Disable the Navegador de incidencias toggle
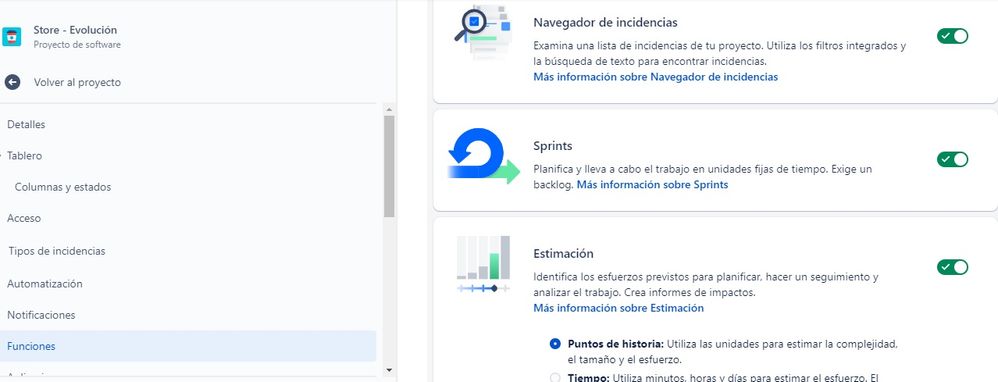 pos(952,36)
